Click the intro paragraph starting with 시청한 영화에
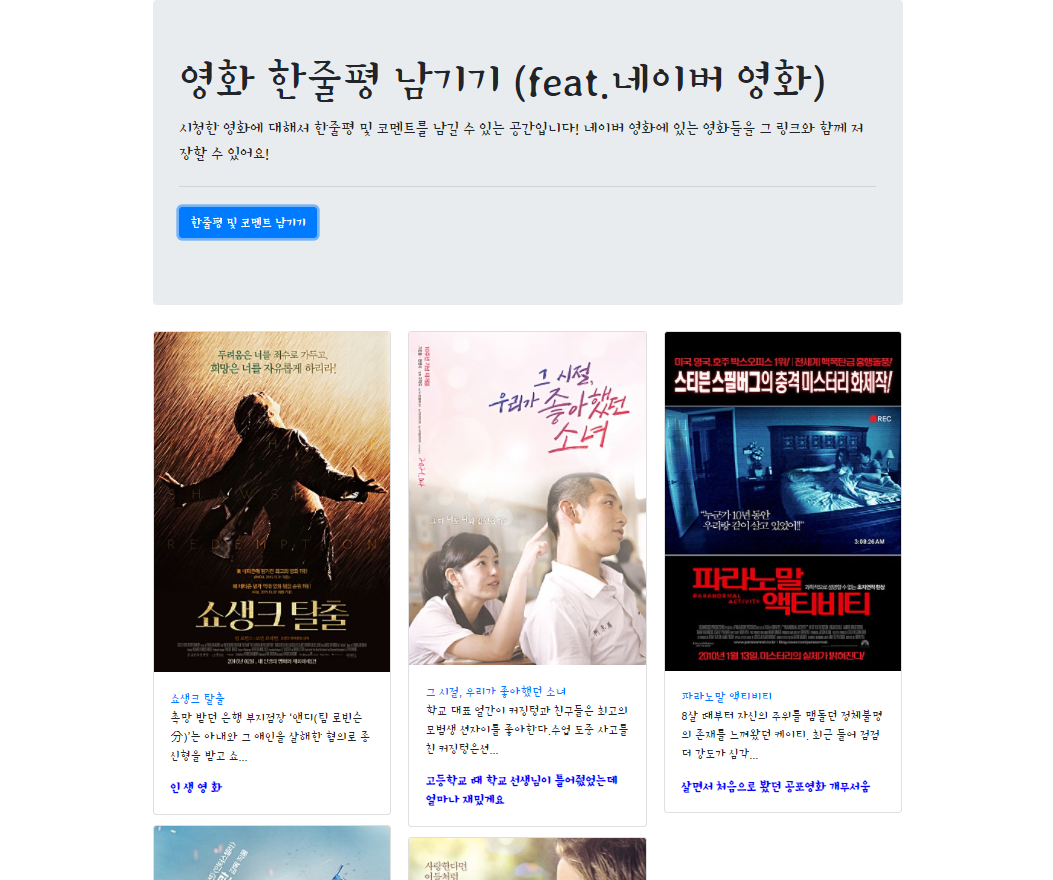This screenshot has height=880, width=1053. pos(522,140)
